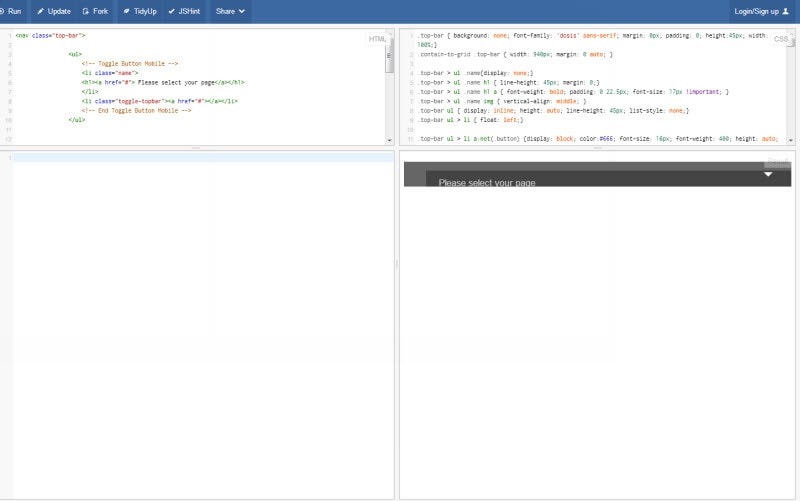Screen dimensions: 800x501
Task: Click the user icon beside Login/Sign up
Action: (786, 11)
